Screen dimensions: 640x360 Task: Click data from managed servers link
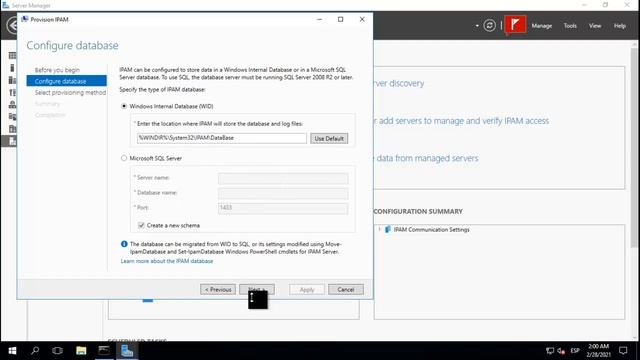click(426, 158)
